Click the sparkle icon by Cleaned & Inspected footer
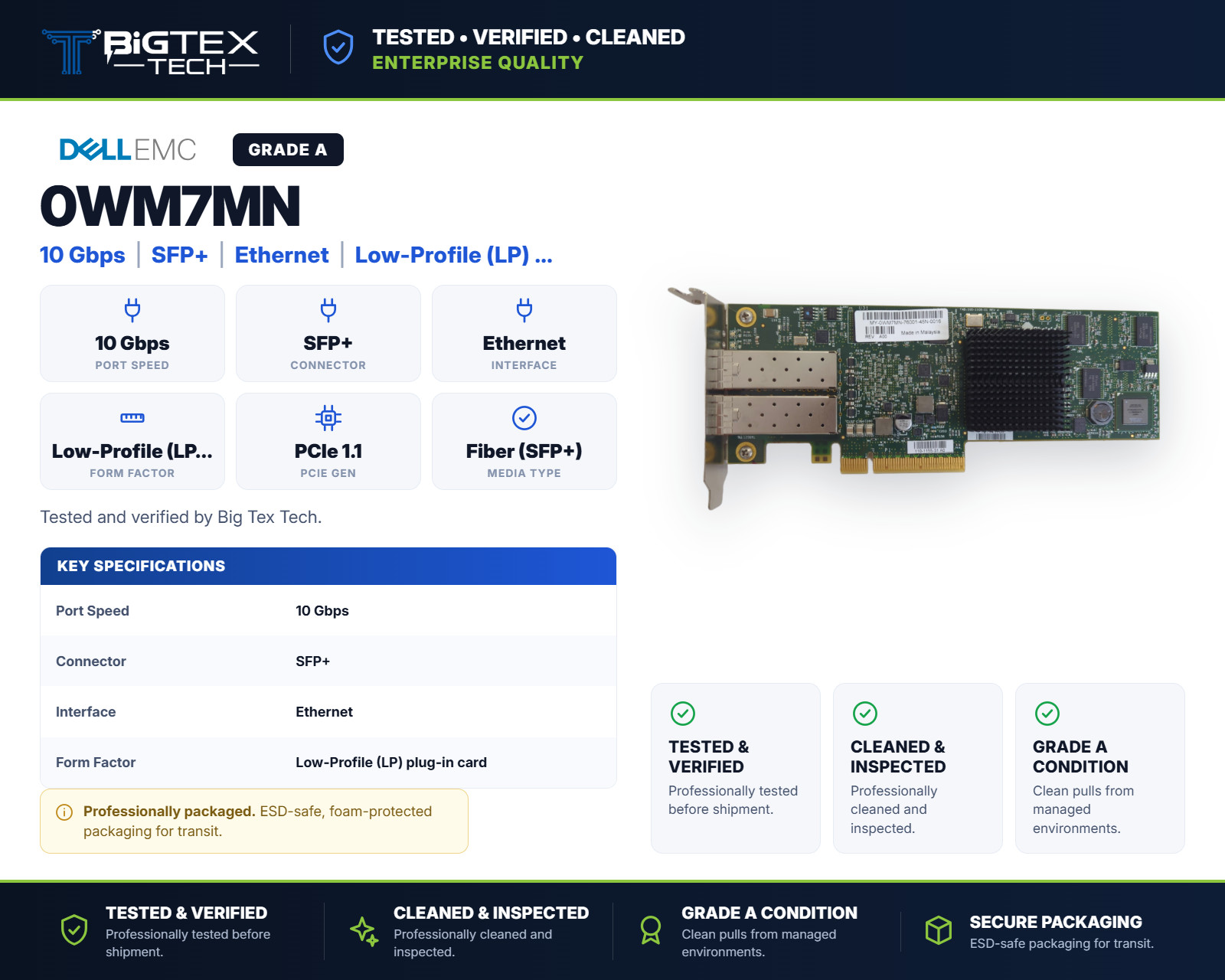This screenshot has width=1225, height=980. point(364,931)
